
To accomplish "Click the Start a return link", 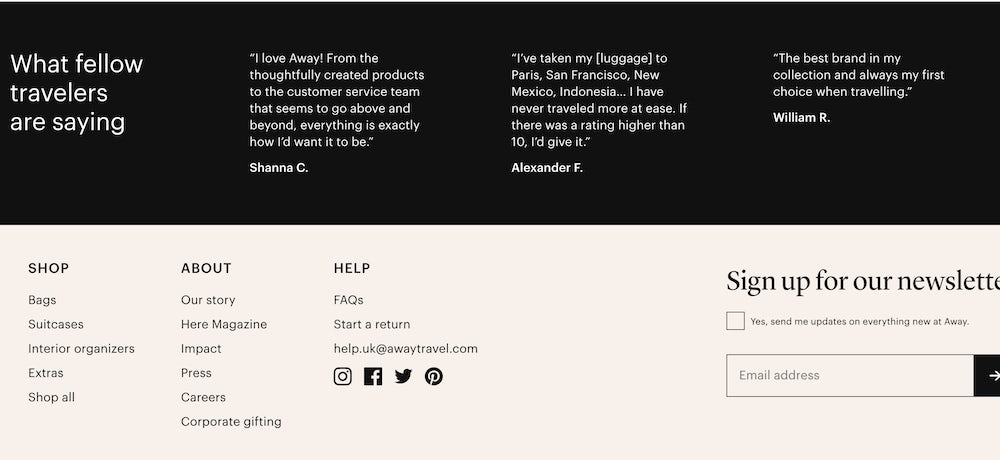I will [372, 324].
